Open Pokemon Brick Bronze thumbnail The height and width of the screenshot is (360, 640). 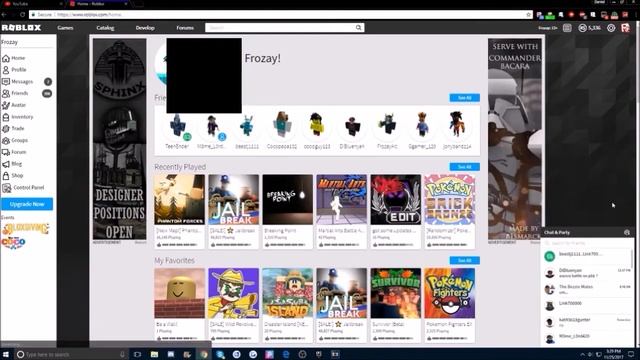[x=450, y=200]
